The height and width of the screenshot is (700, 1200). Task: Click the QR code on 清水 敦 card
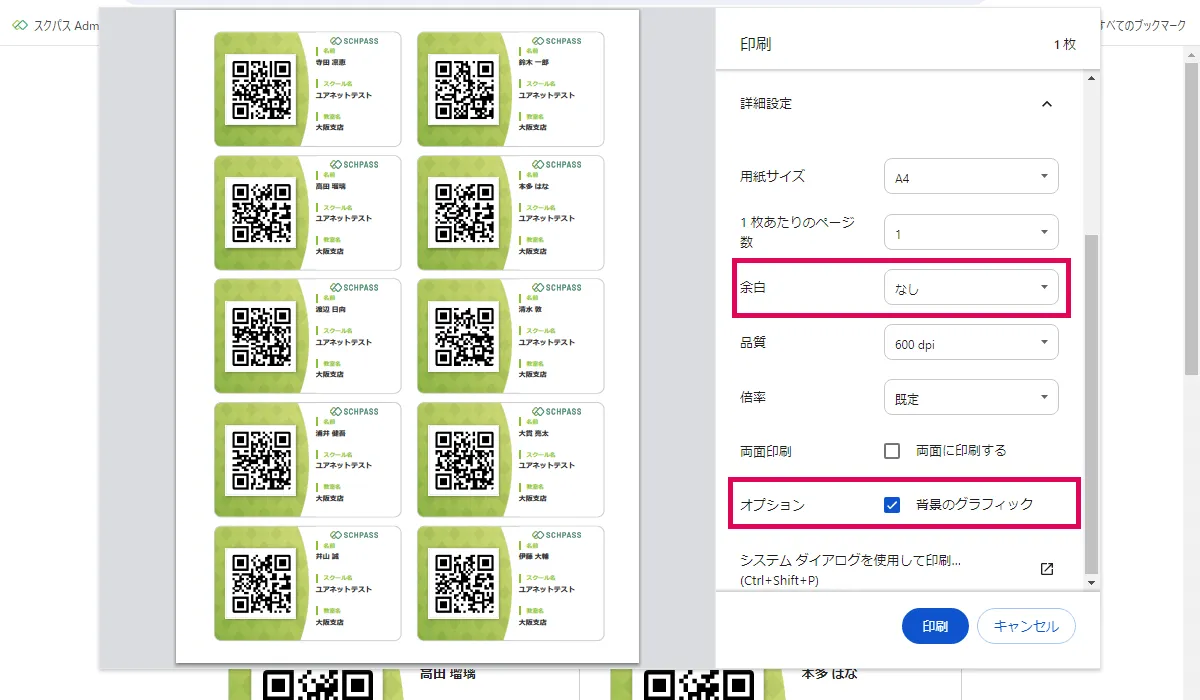tap(464, 336)
